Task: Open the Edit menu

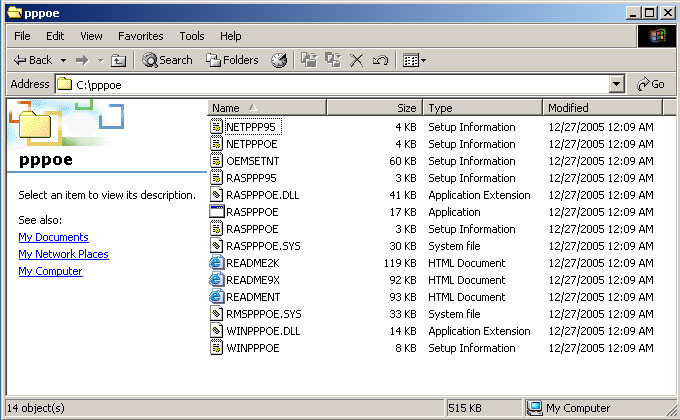Action: tap(55, 36)
